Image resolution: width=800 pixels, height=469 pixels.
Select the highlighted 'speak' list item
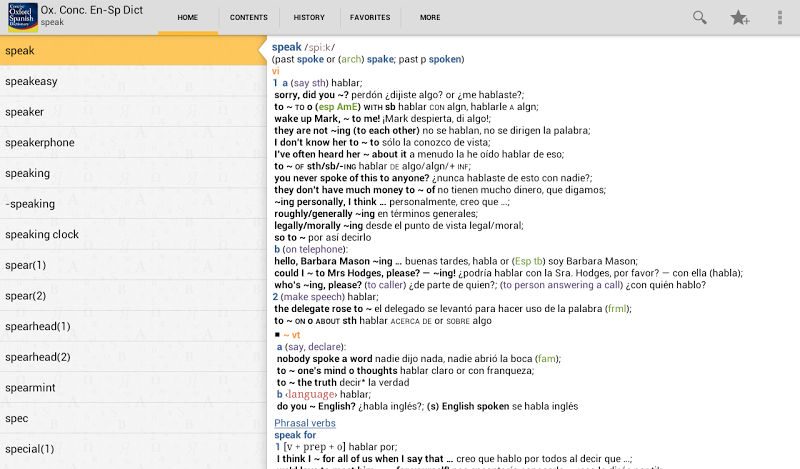132,50
